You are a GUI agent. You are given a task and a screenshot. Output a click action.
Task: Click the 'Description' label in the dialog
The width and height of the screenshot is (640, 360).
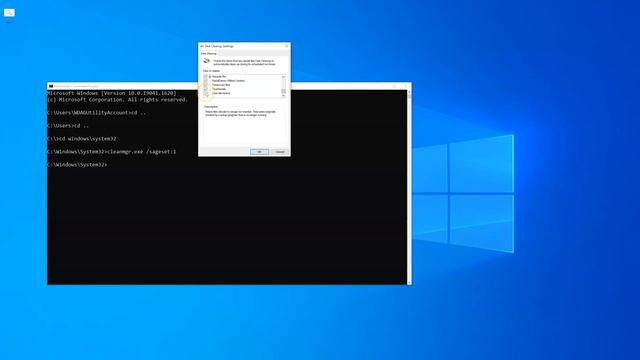[x=211, y=107]
